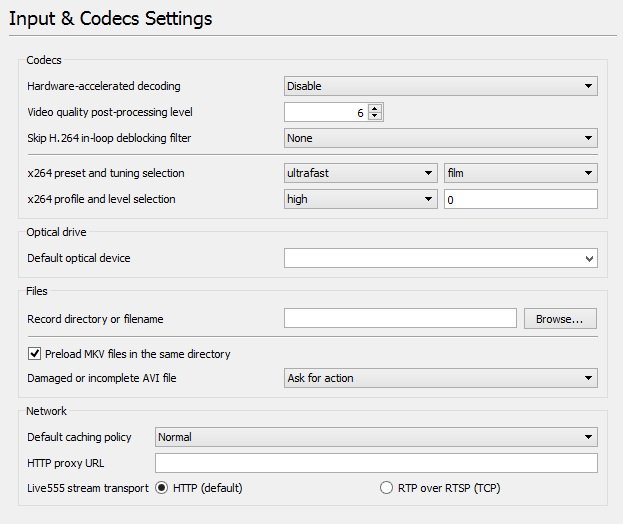Image resolution: width=623 pixels, height=524 pixels.
Task: Open the x264 tuning film dropdown
Action: click(520, 173)
